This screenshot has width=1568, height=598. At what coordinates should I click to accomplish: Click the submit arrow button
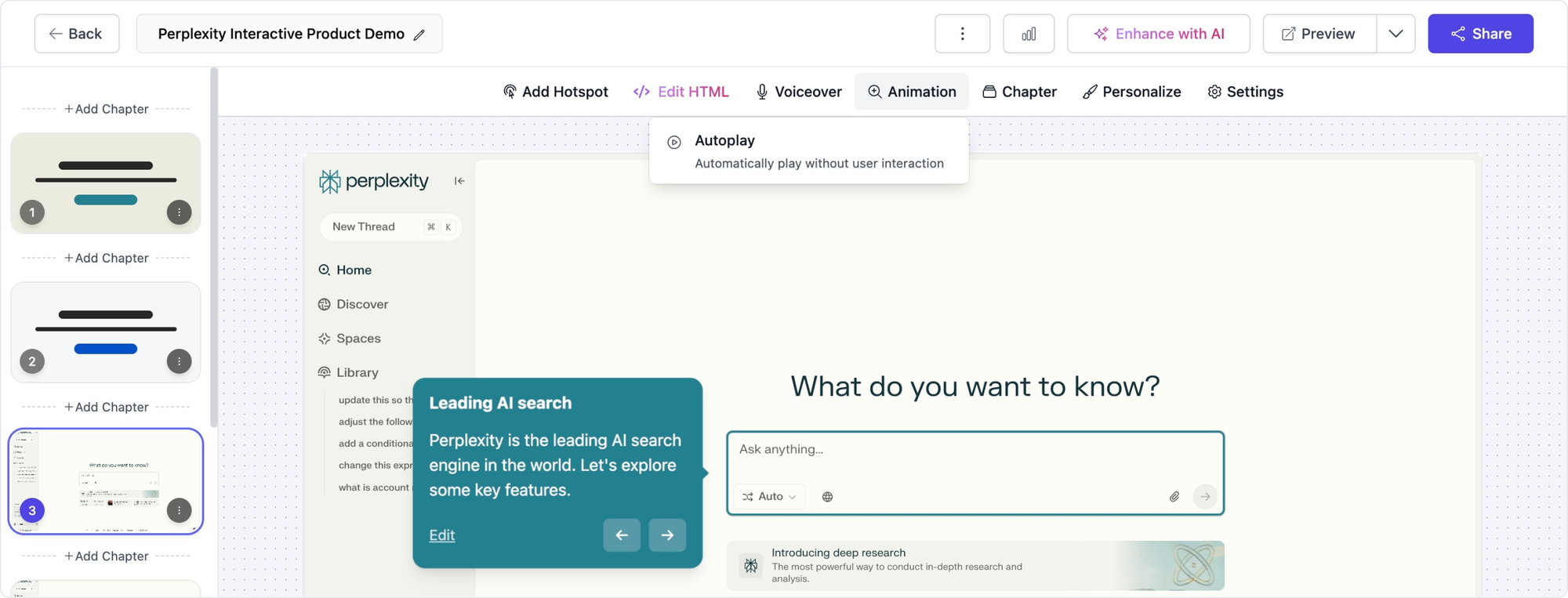click(1205, 496)
